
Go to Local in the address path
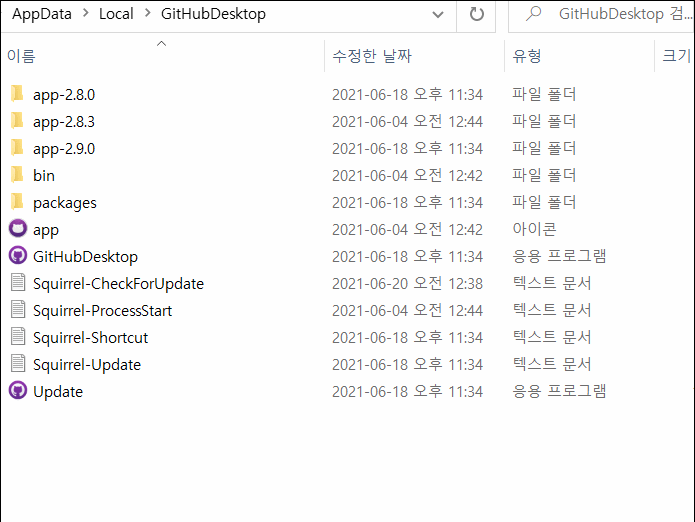pos(116,14)
